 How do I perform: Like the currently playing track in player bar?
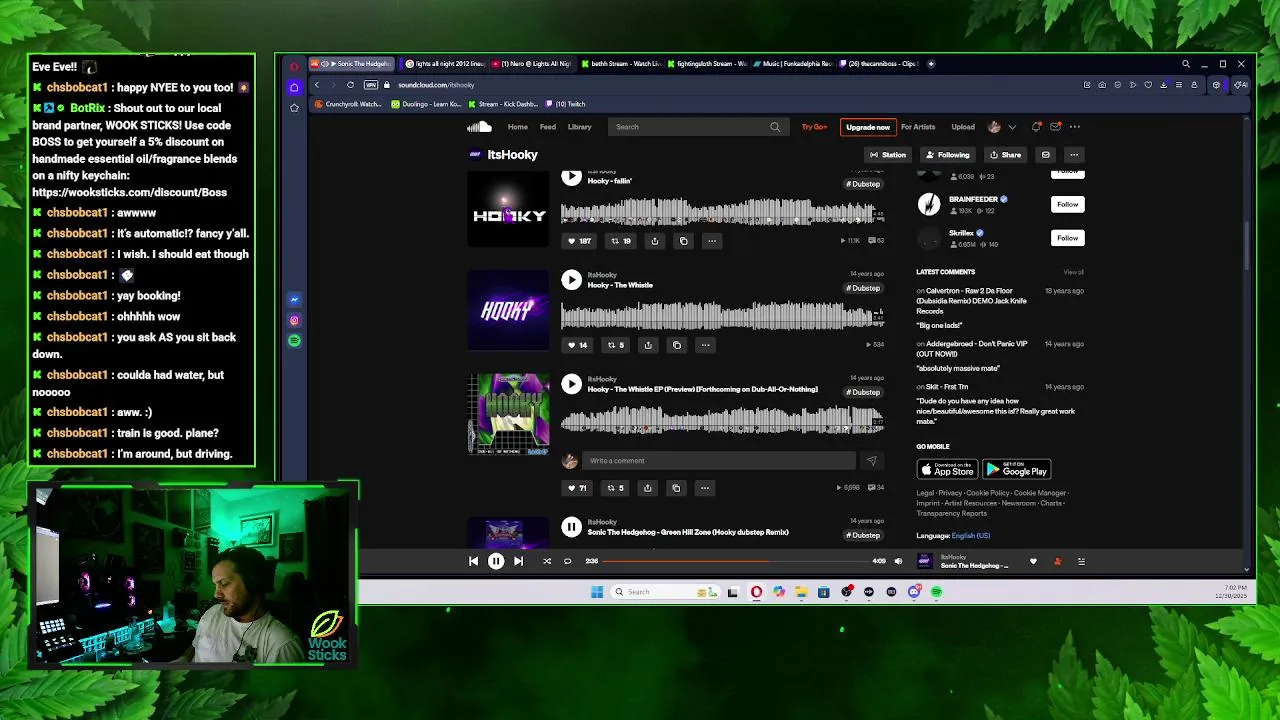click(x=1033, y=562)
